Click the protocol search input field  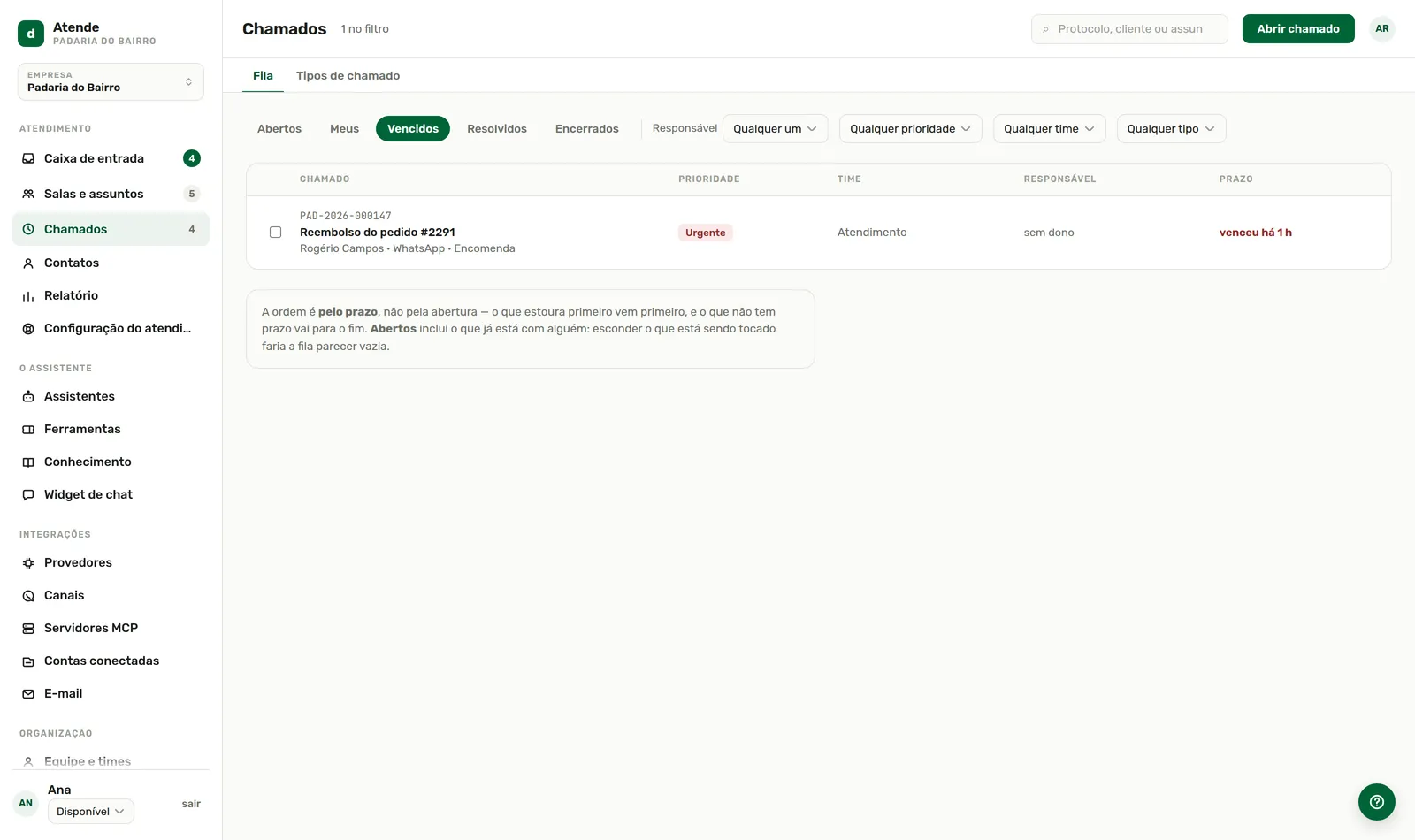tap(1129, 29)
